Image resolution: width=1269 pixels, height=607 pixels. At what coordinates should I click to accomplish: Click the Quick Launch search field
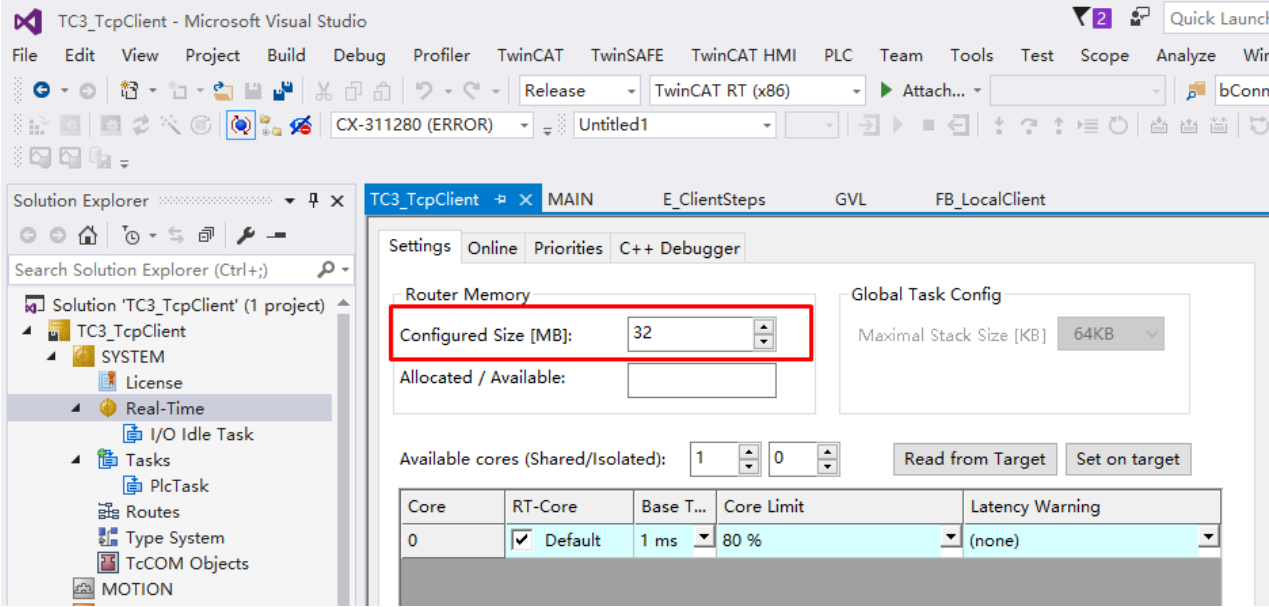(x=1216, y=18)
